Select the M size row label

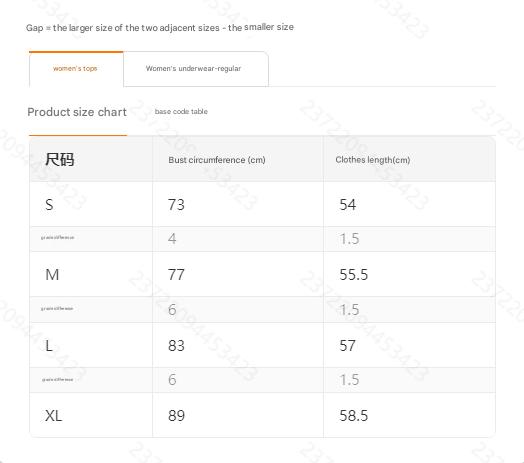point(52,275)
